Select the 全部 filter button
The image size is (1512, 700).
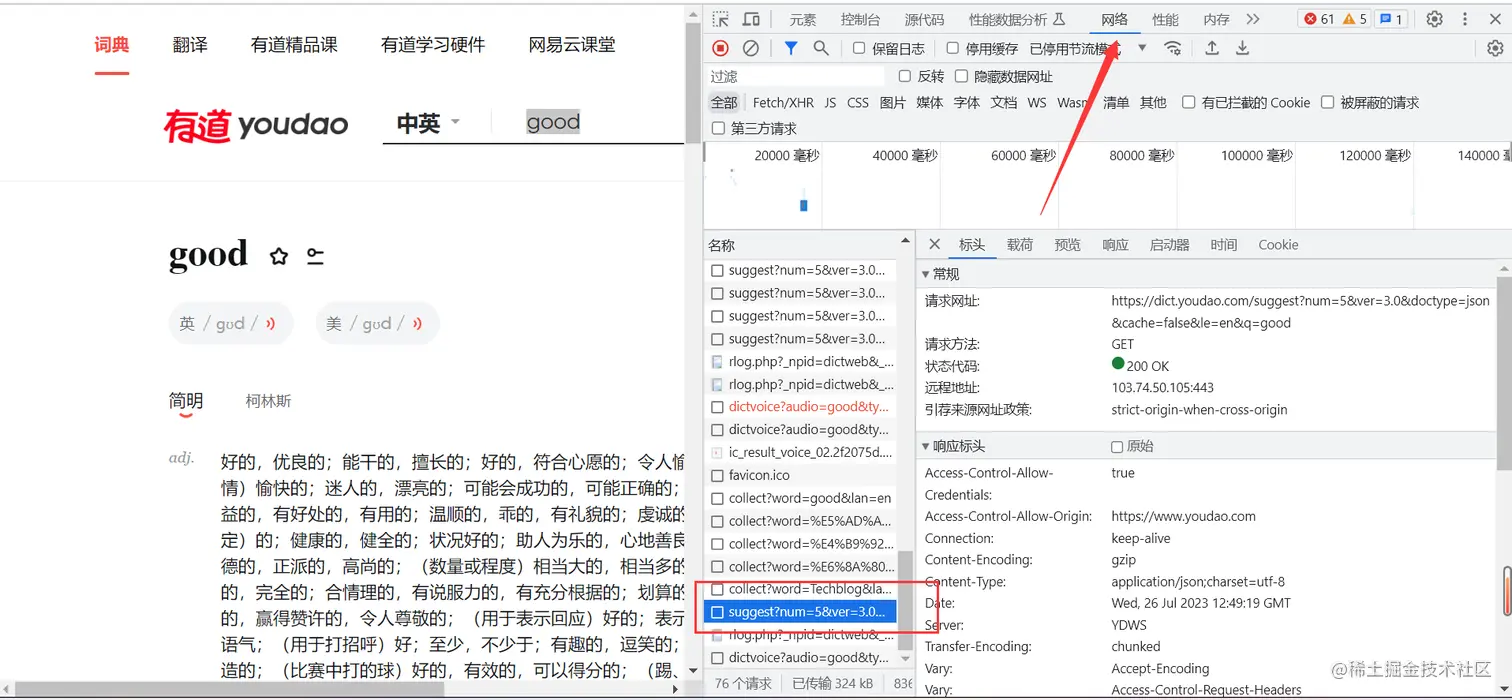724,102
